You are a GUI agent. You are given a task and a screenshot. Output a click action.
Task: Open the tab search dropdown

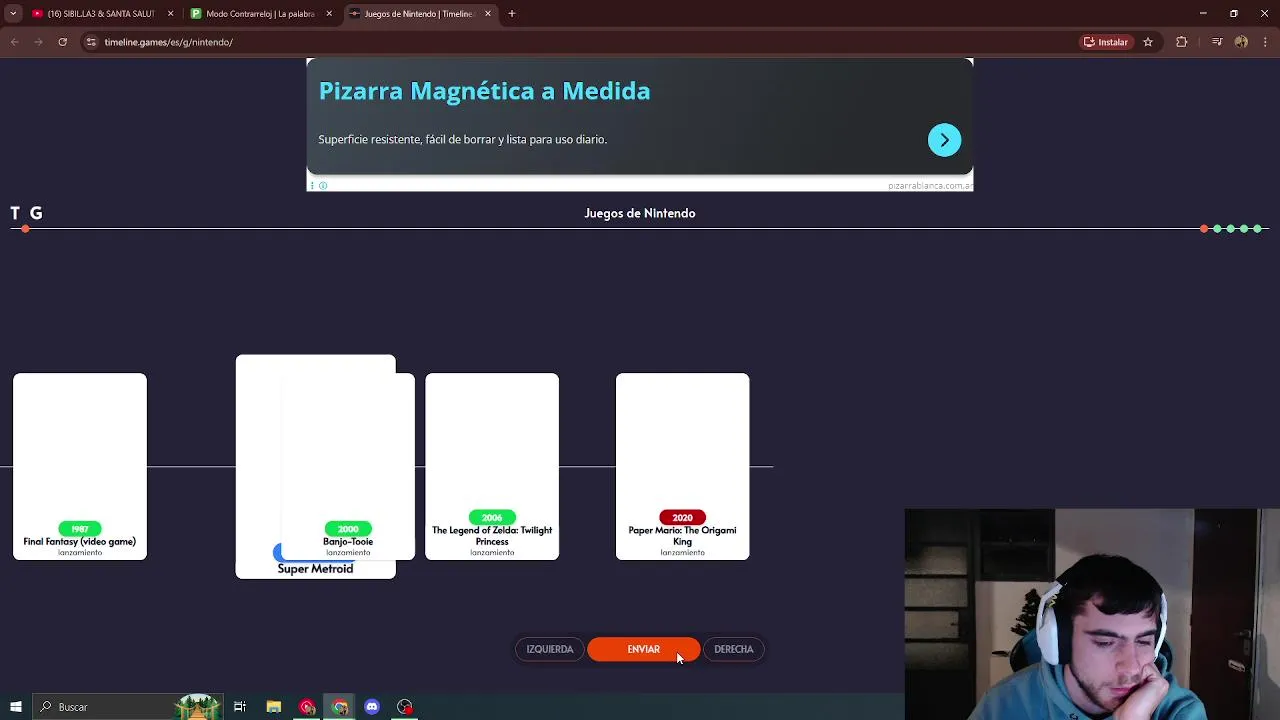coord(13,14)
